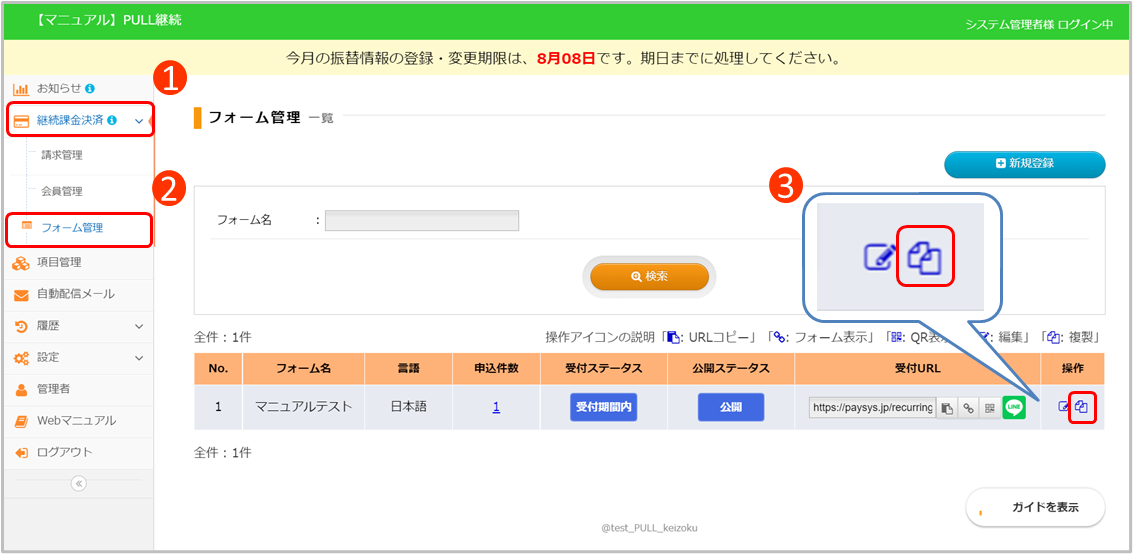Toggle the 受付期間内 status button
1133x554 pixels.
603,407
